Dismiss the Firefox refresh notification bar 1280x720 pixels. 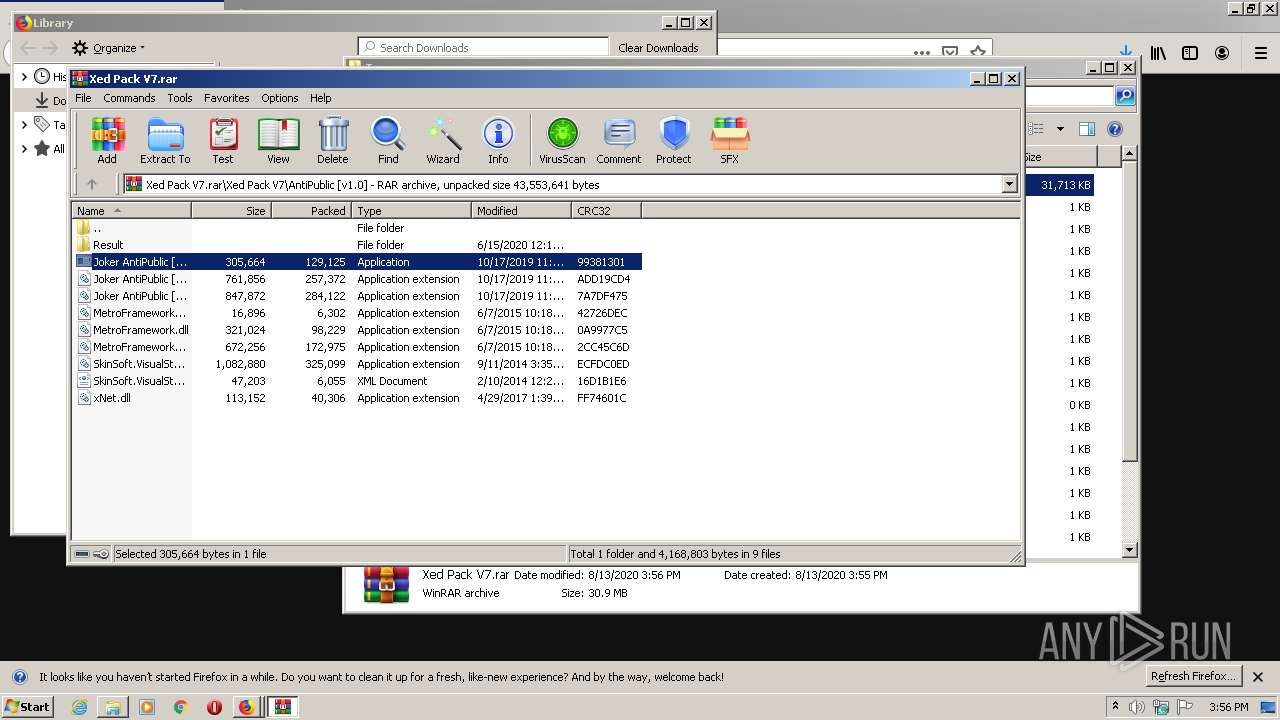point(1258,677)
